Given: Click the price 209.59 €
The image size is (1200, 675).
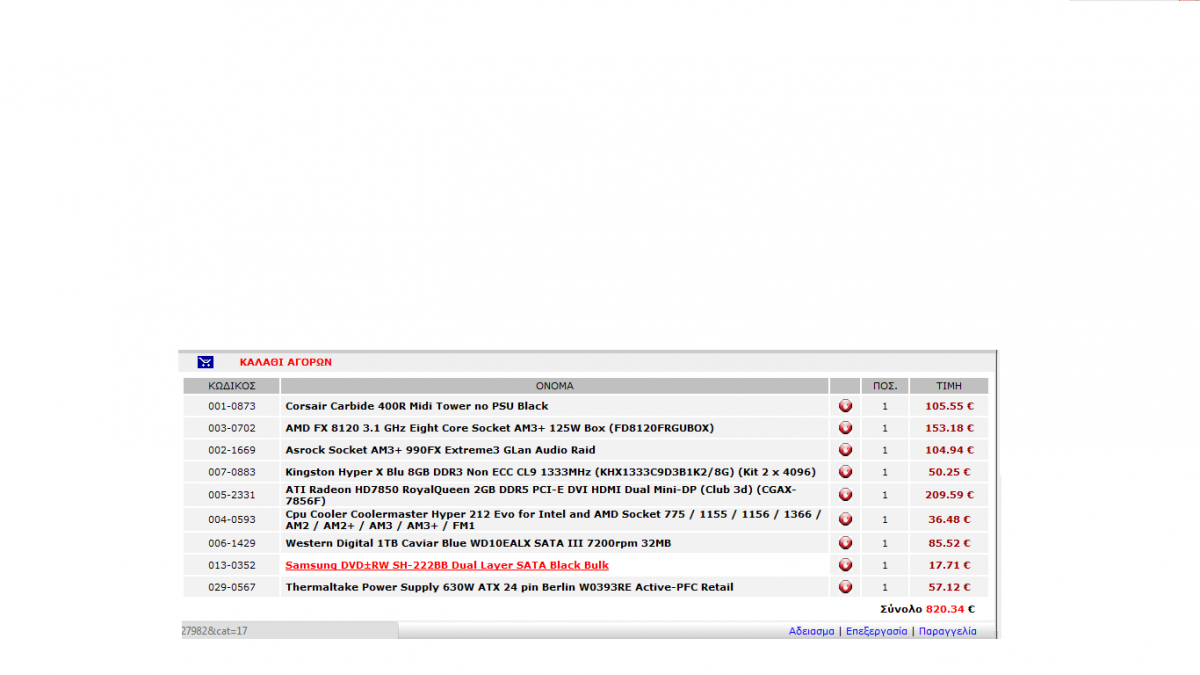Looking at the screenshot, I should point(949,495).
